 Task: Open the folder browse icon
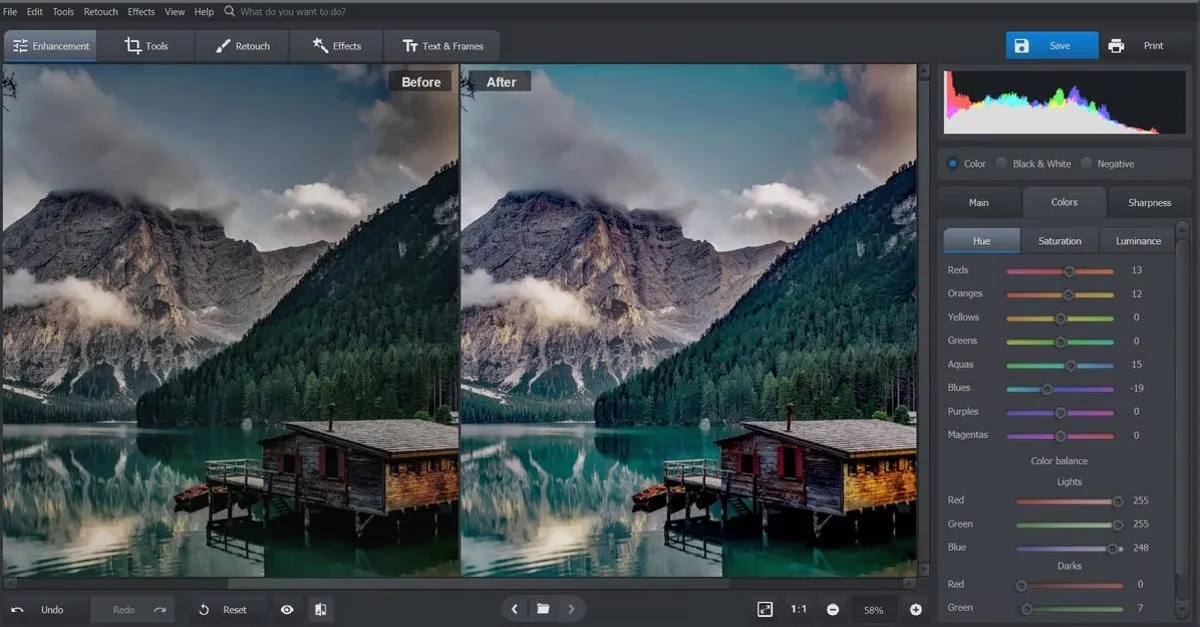543,609
